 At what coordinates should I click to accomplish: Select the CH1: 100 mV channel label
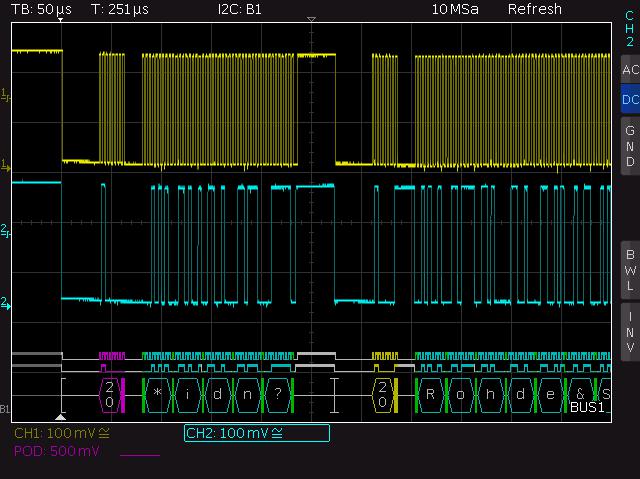[x=62, y=434]
